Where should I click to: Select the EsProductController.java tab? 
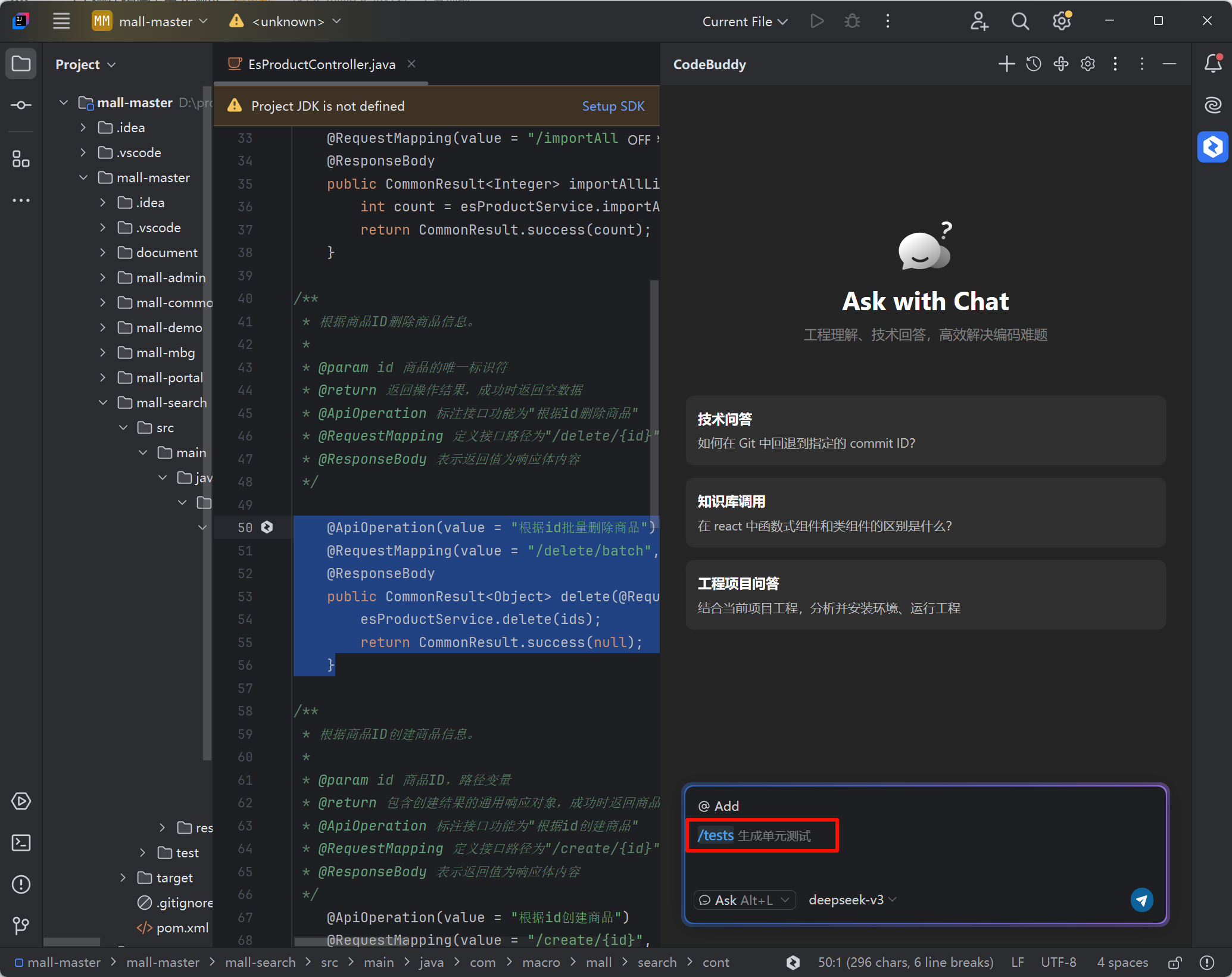click(x=321, y=64)
